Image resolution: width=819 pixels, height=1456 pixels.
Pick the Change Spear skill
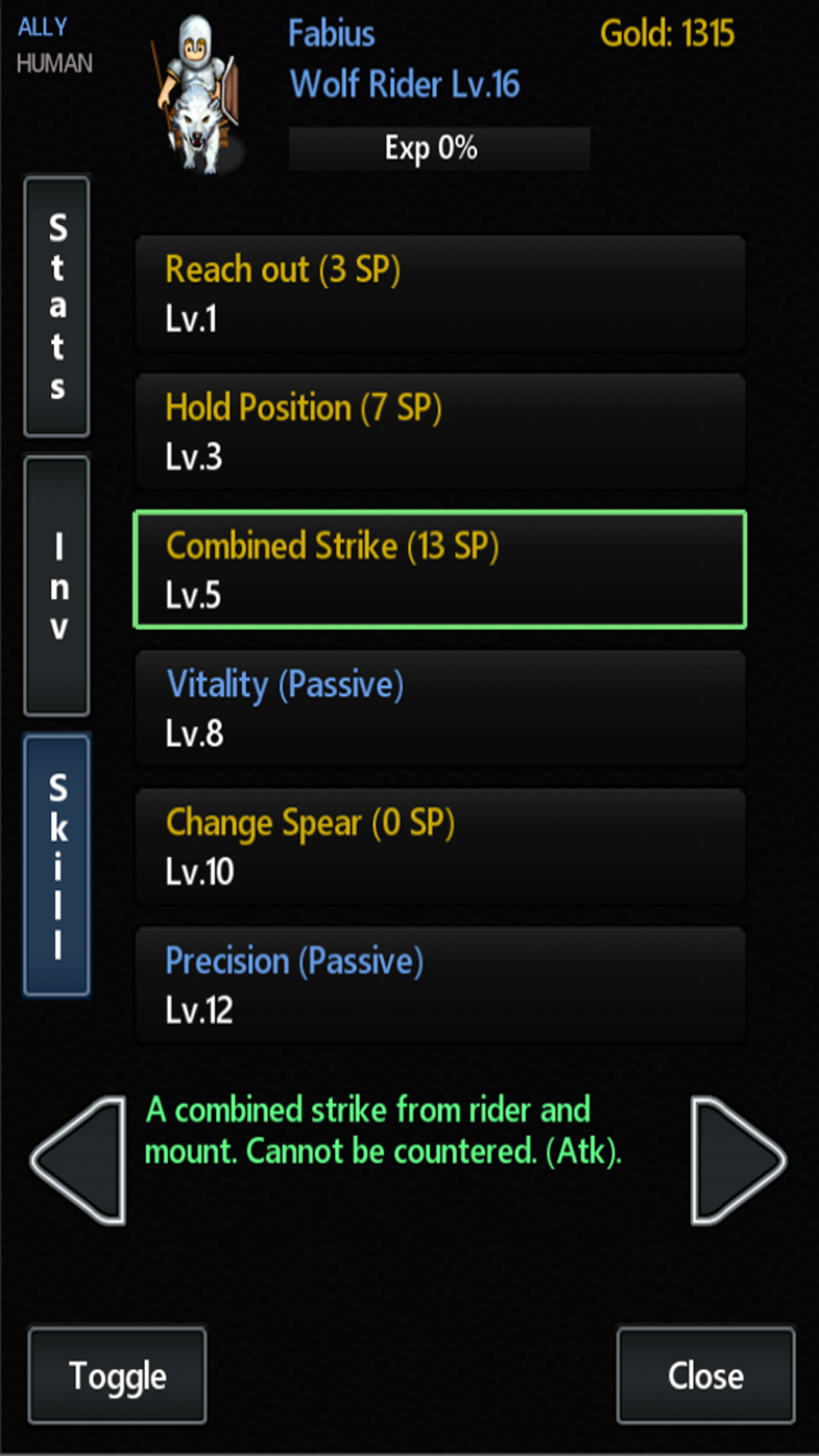pos(440,847)
